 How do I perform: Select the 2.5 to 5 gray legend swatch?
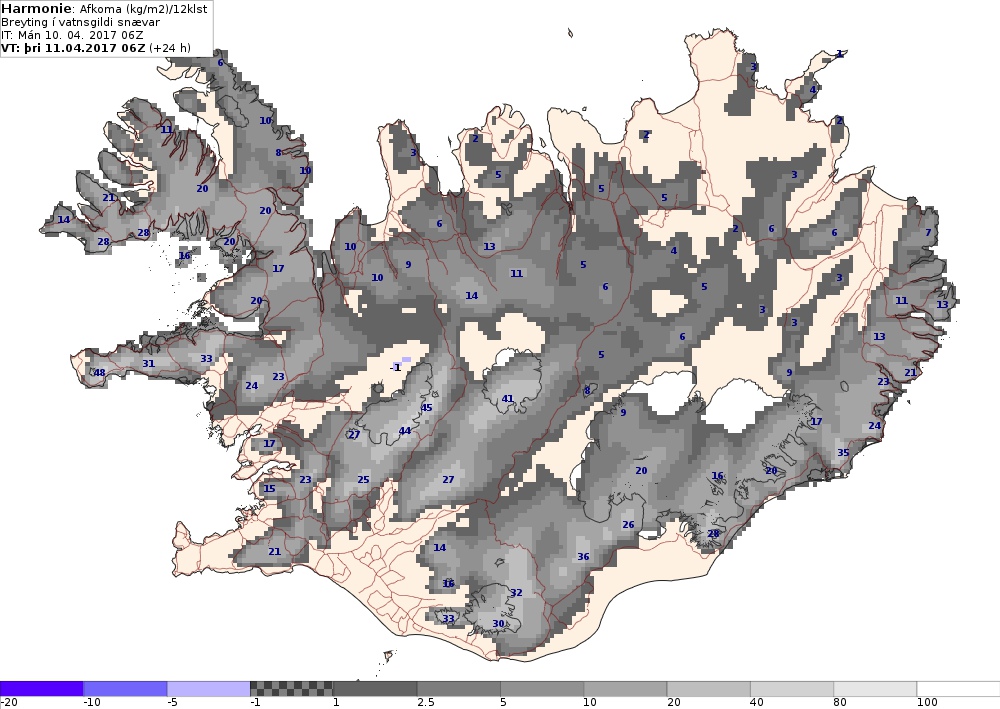(459, 689)
